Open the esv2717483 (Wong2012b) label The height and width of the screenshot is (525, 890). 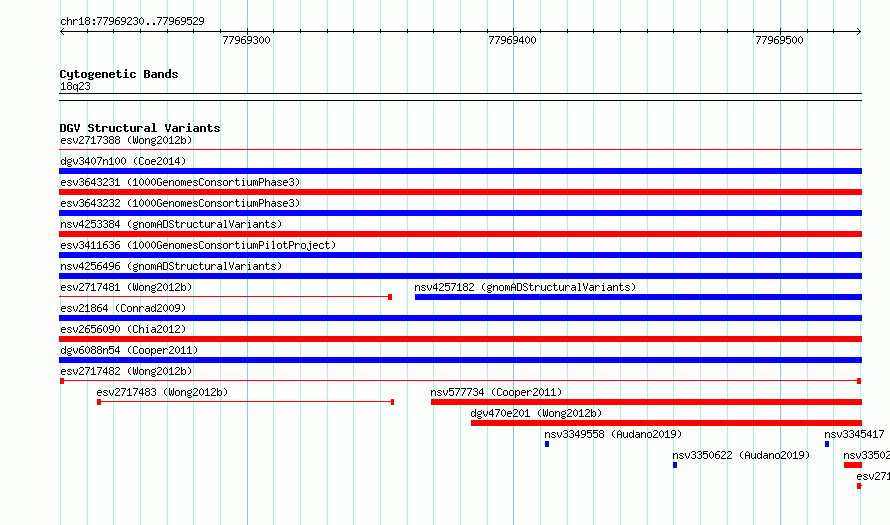point(162,392)
